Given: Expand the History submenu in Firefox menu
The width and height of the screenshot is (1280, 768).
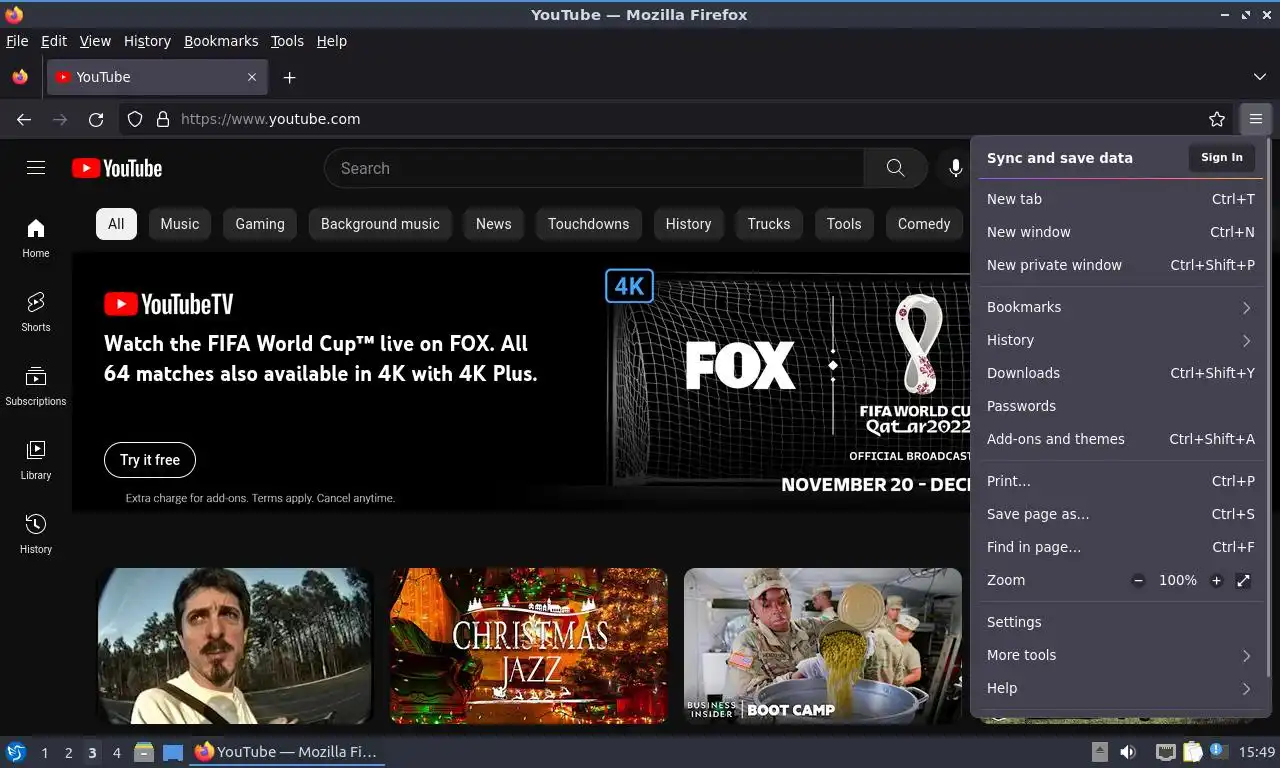Looking at the screenshot, I should [1120, 340].
